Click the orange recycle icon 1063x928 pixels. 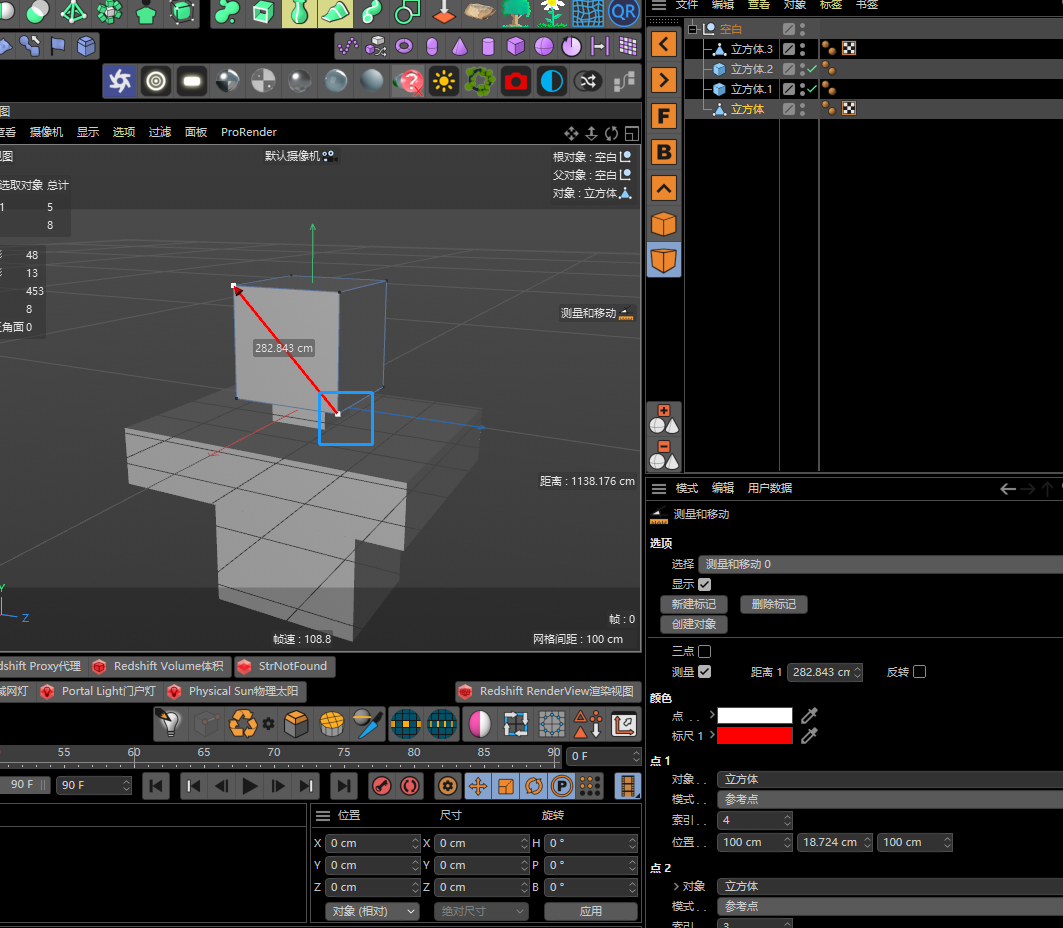[243, 723]
